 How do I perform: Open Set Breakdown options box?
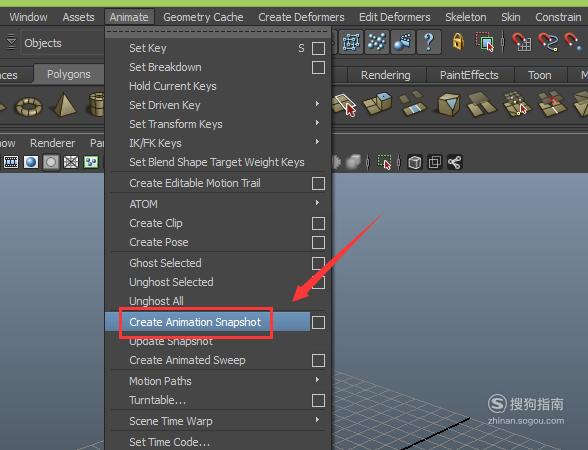pyautogui.click(x=318, y=68)
